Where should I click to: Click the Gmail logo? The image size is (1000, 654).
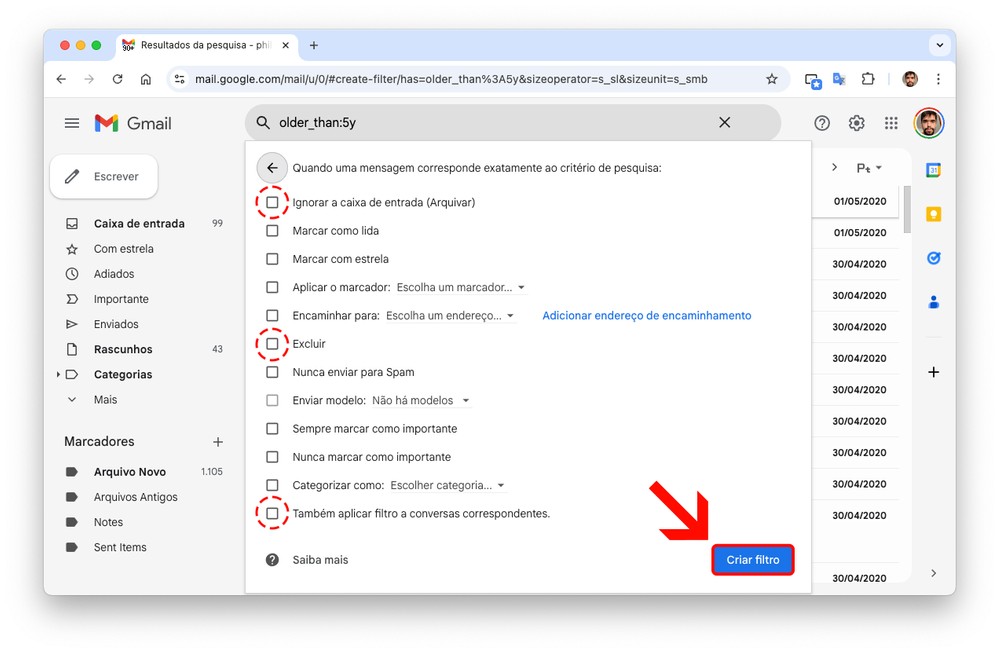133,123
